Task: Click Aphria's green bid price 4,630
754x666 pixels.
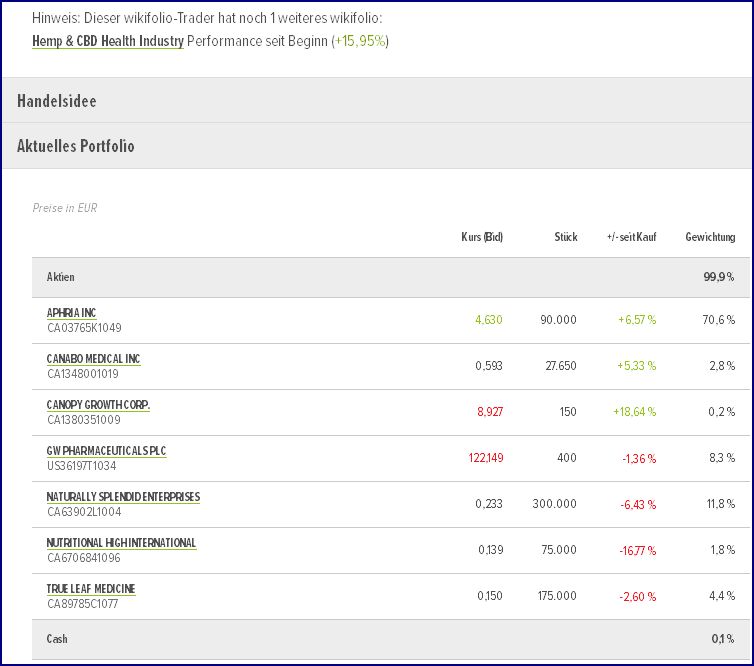Action: coord(488,320)
